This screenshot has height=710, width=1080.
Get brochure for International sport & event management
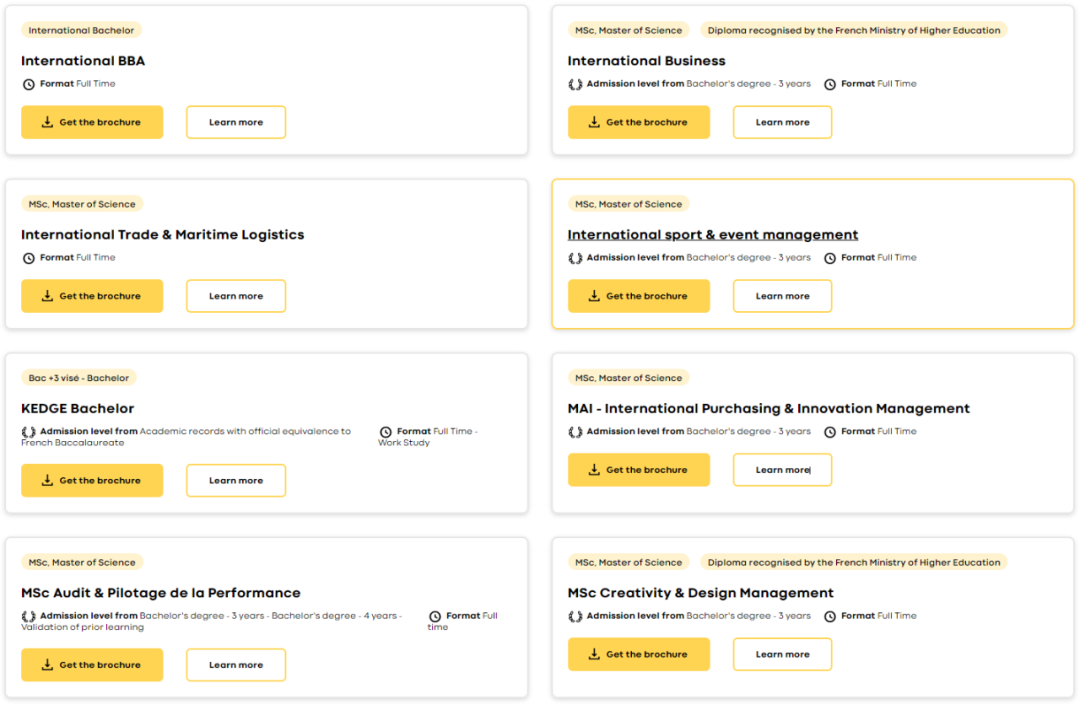[638, 296]
